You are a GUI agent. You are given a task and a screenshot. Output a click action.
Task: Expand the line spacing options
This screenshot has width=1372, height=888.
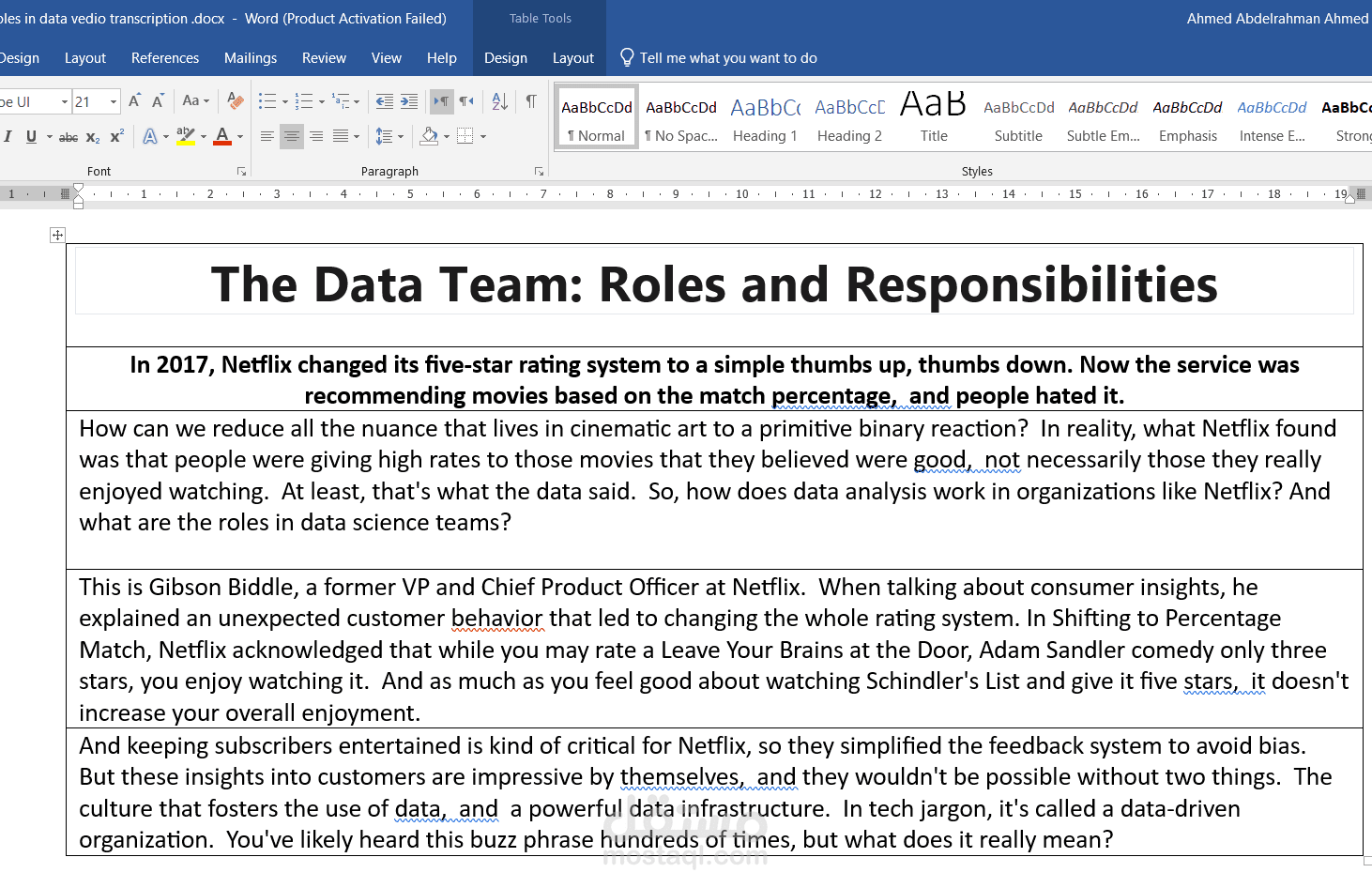click(389, 137)
